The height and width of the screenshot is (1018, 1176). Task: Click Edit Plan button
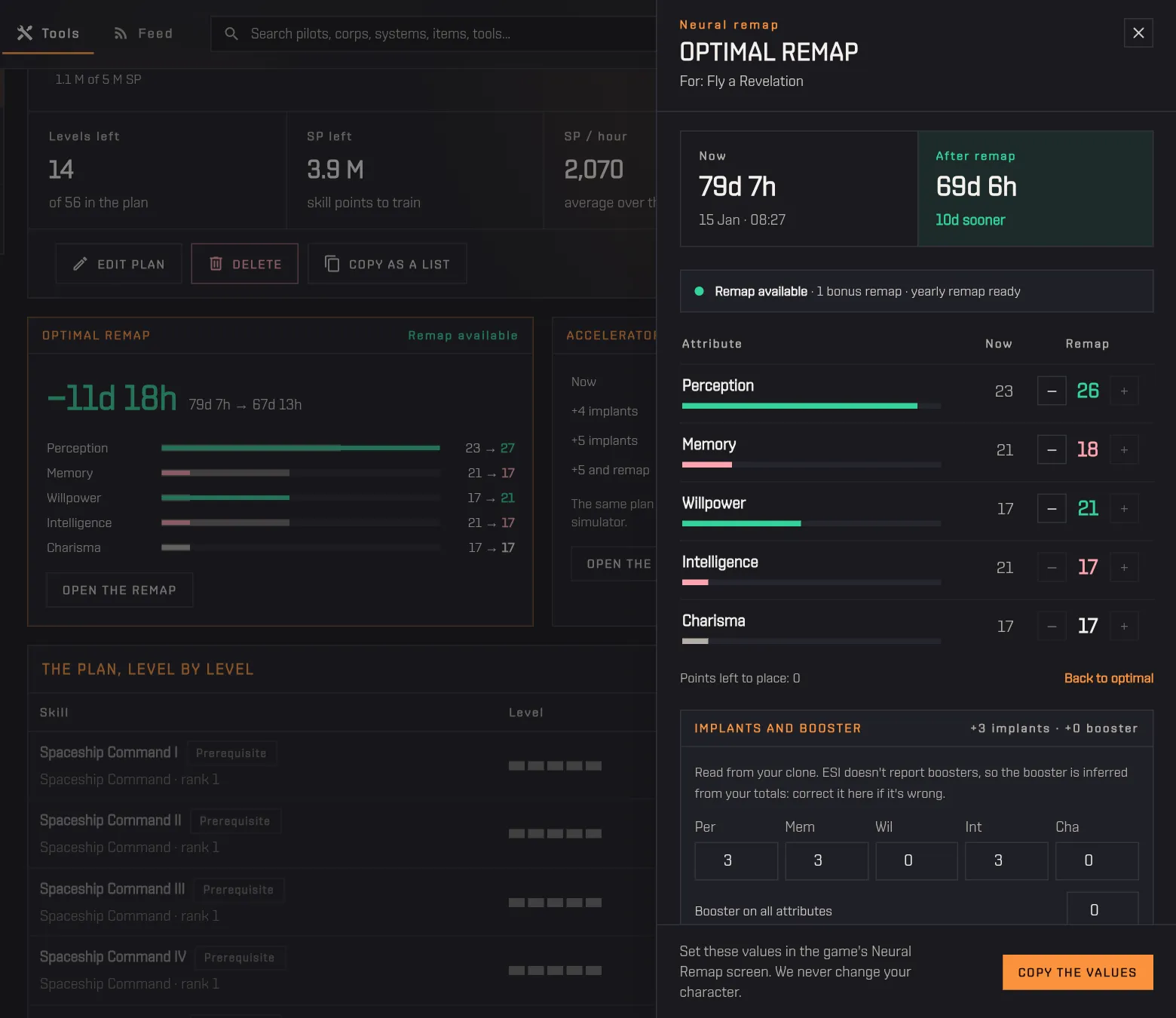pos(119,264)
